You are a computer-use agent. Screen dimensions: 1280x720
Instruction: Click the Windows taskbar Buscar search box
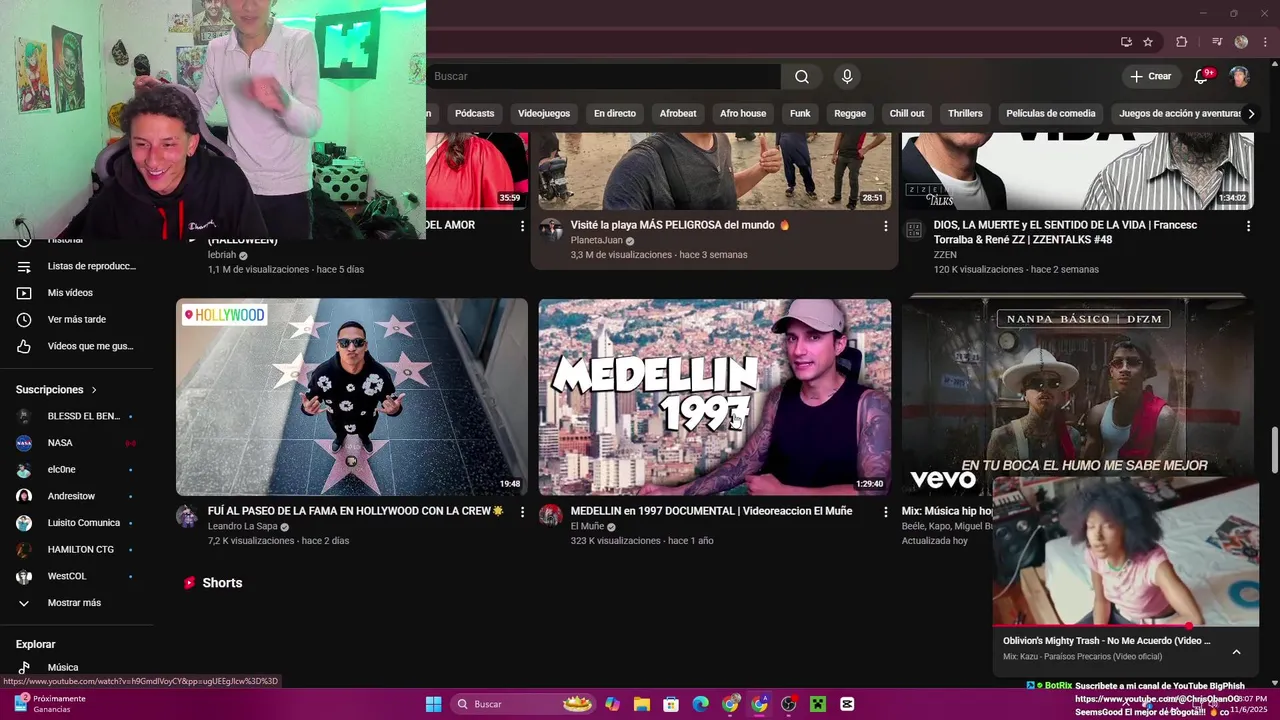pos(522,704)
